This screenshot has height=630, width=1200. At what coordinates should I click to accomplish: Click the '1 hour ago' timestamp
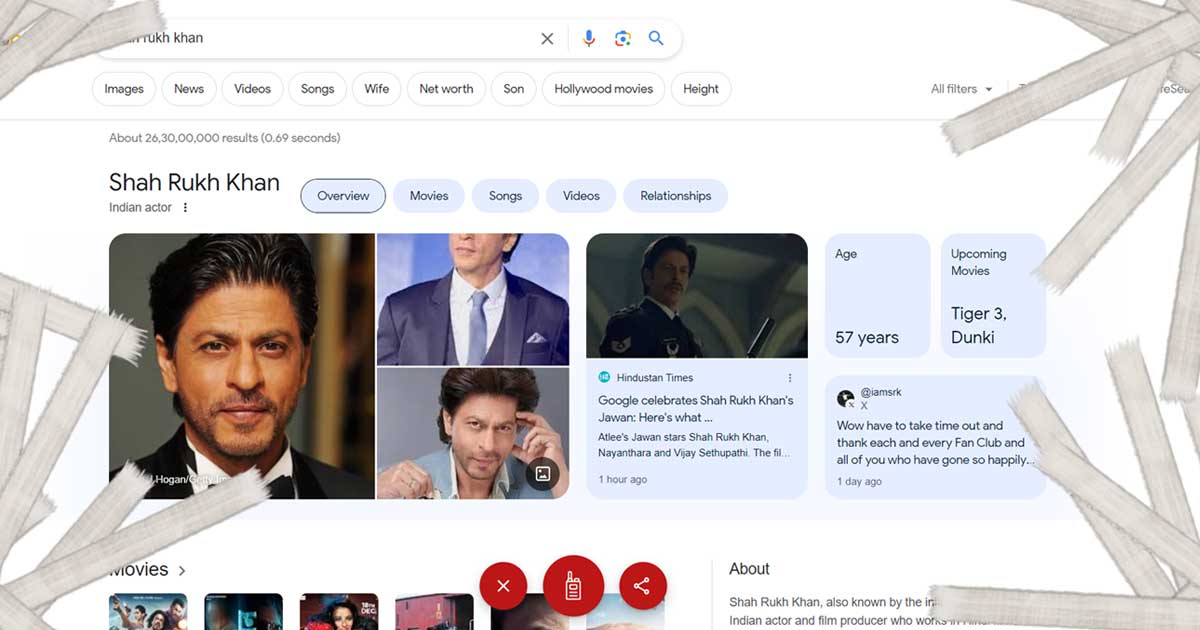pyautogui.click(x=622, y=480)
